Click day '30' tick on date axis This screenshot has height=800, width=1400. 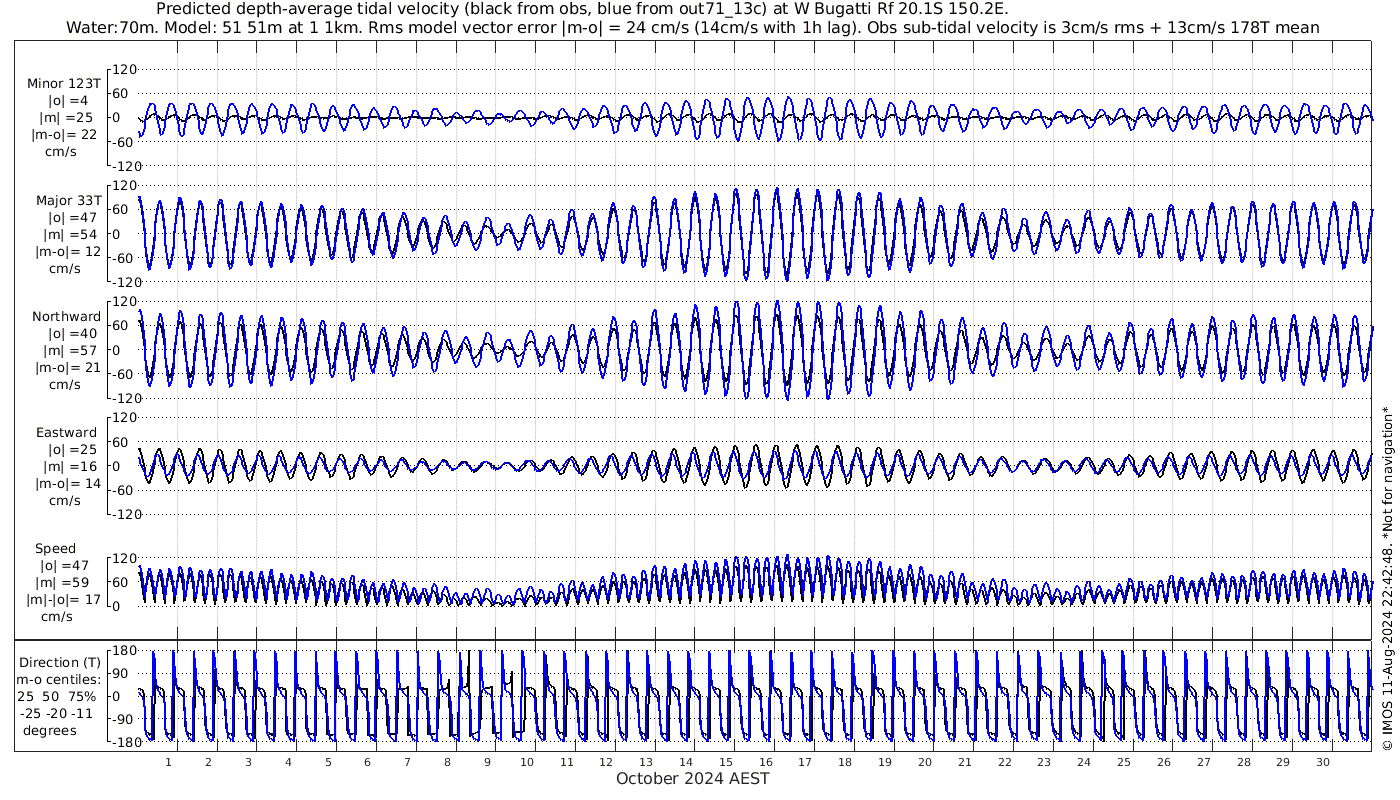click(1323, 762)
